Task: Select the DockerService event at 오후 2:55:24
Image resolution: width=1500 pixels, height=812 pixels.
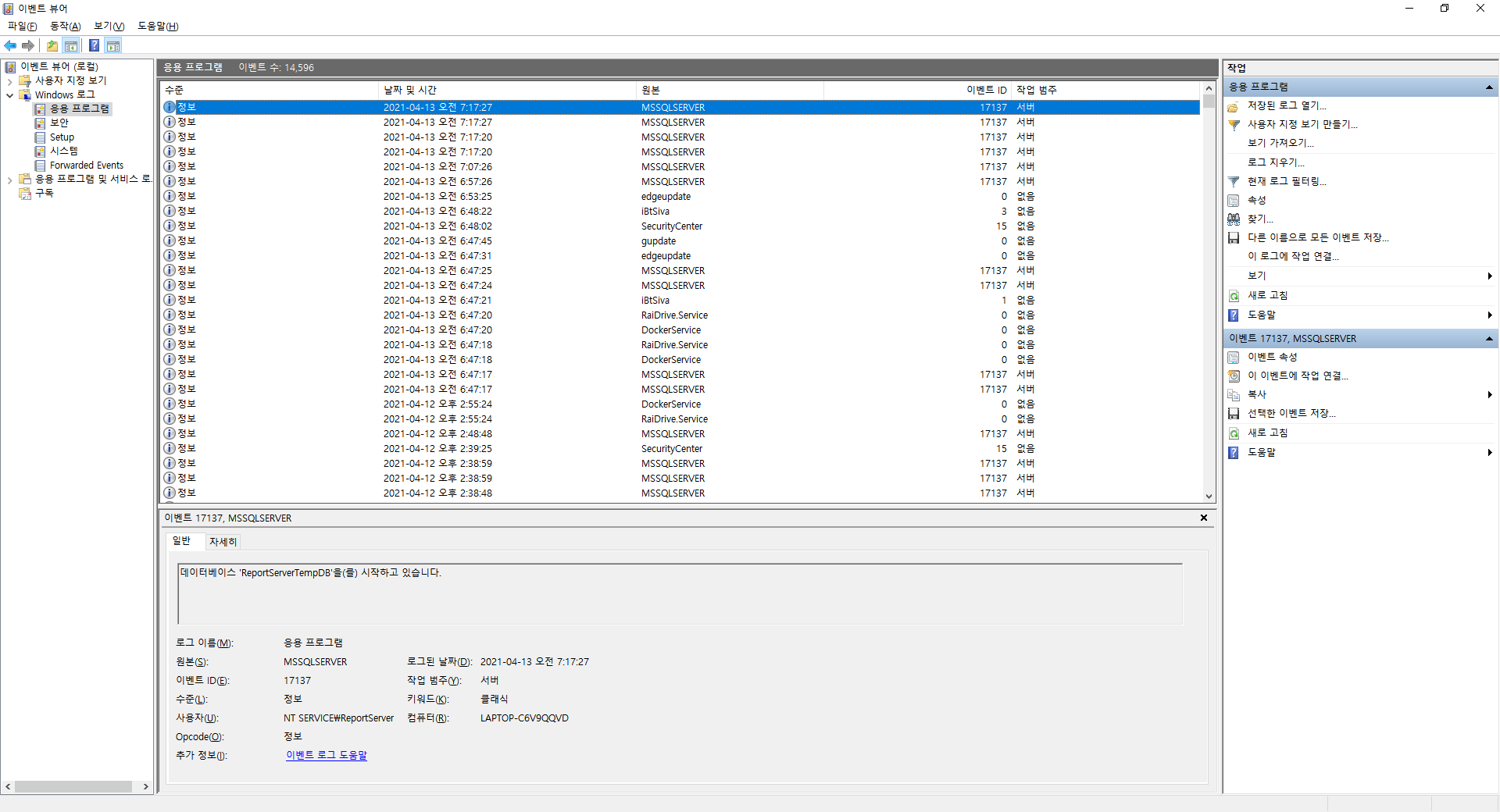Action: [680, 404]
